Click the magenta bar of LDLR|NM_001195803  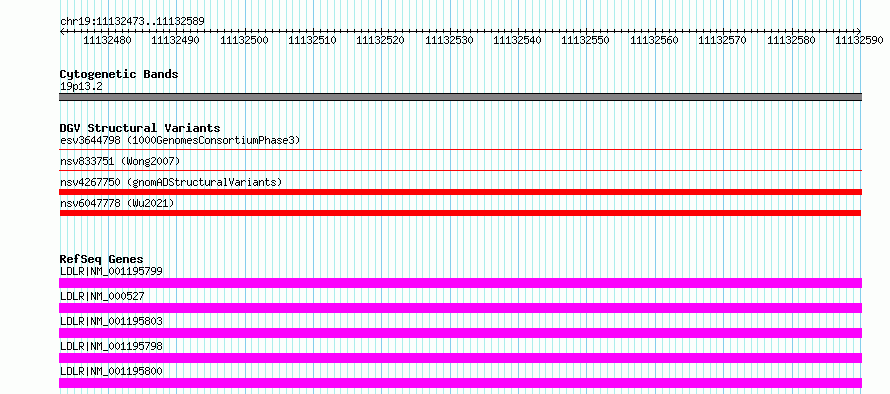[x=460, y=333]
